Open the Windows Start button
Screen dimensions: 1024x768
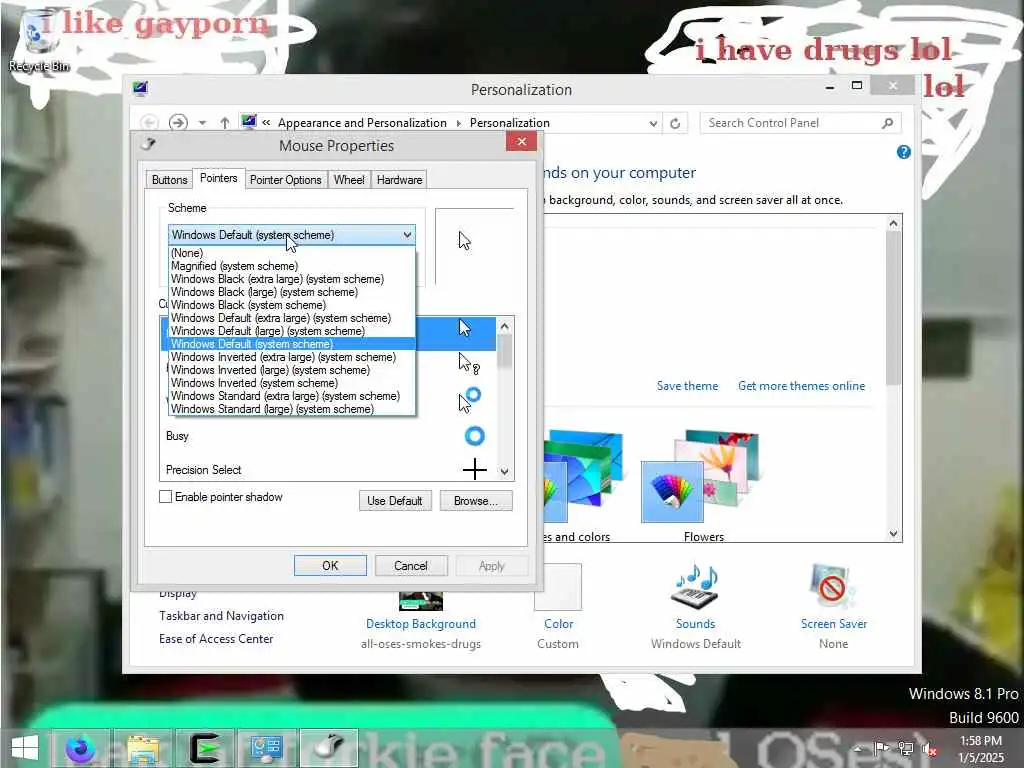[x=25, y=748]
